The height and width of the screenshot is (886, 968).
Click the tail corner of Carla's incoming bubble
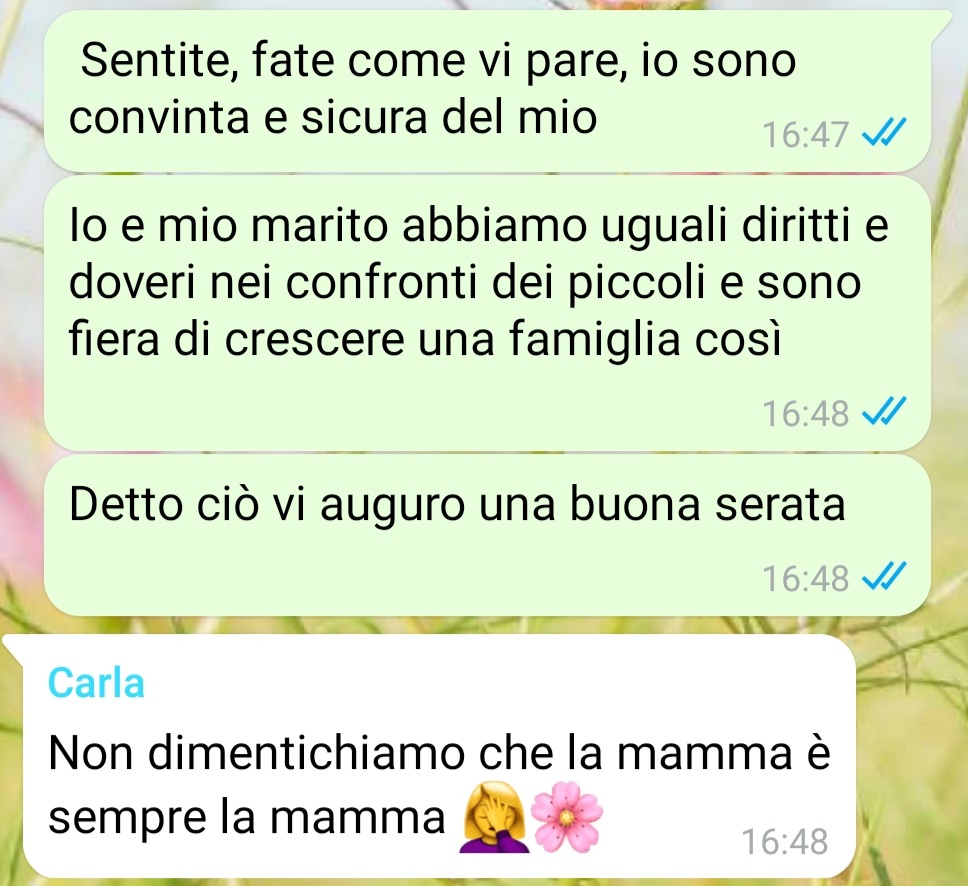pos(12,646)
